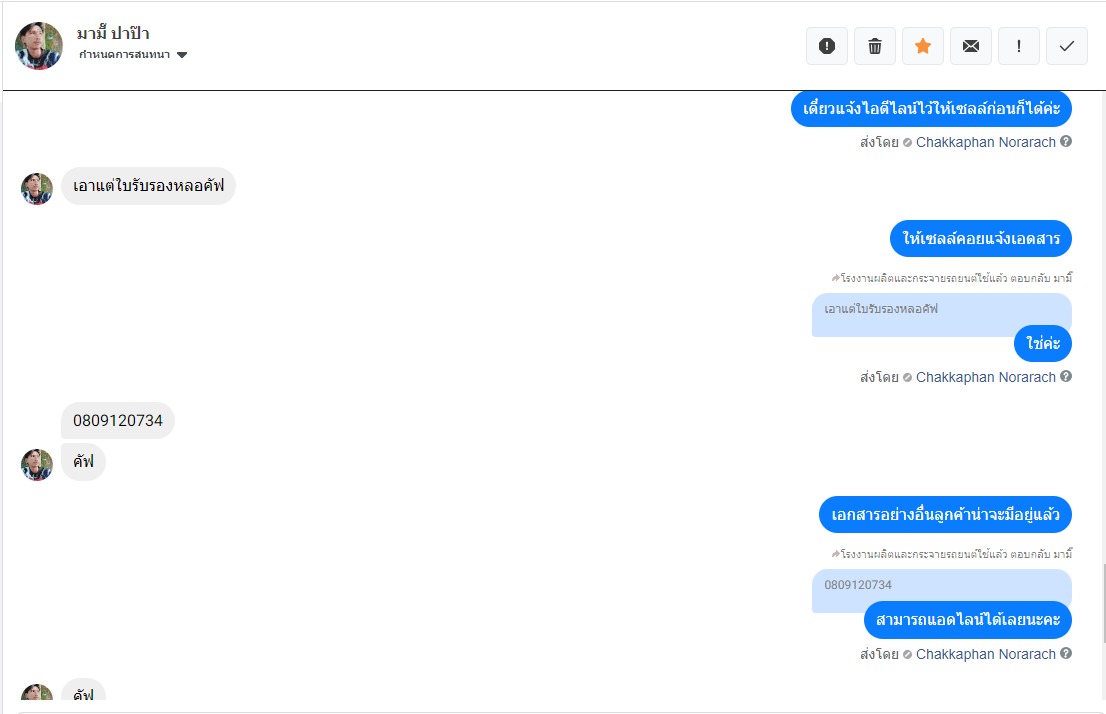
Task: Open the มามี๊ ปาป๊า contact name
Action: 113,33
